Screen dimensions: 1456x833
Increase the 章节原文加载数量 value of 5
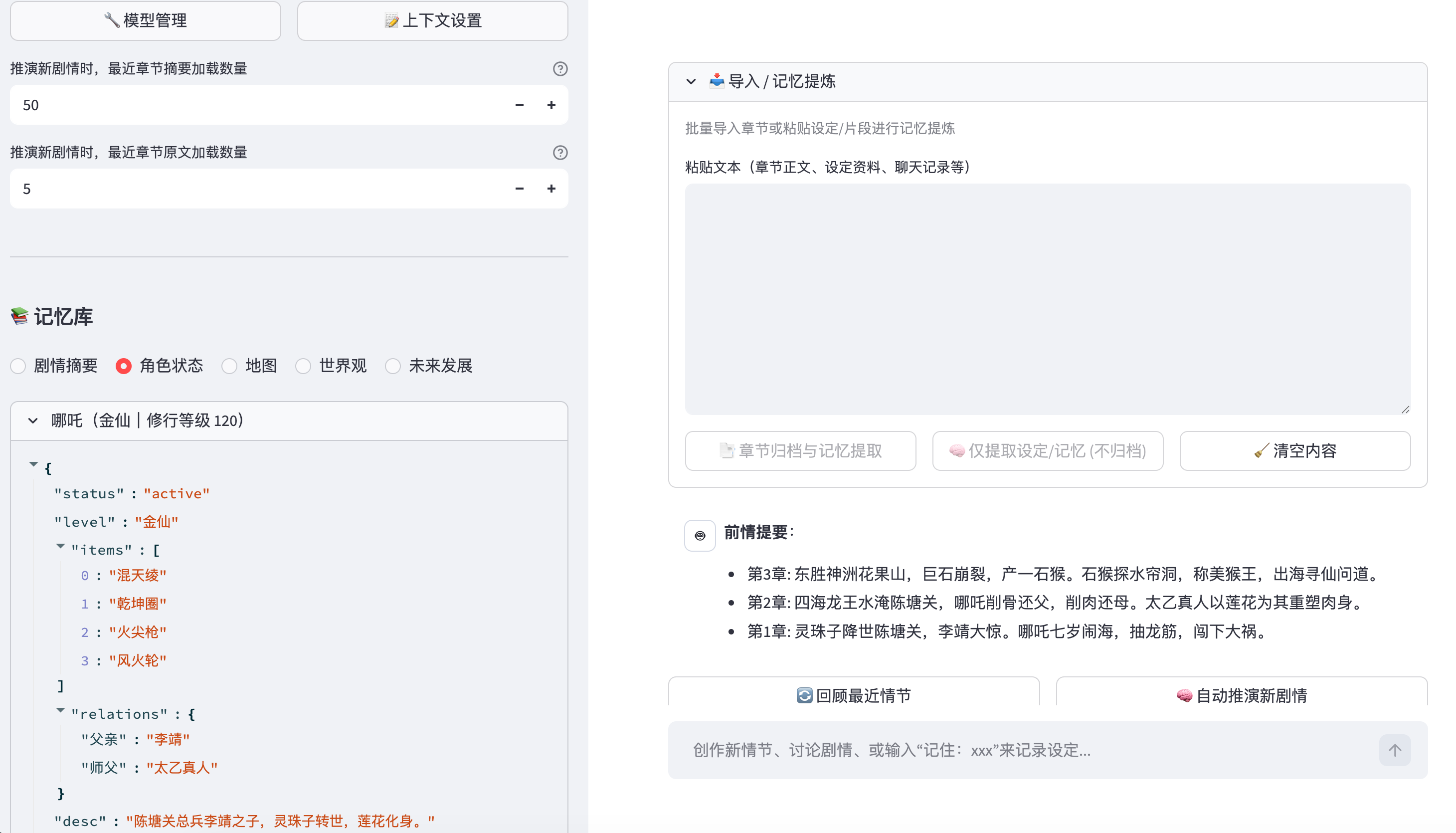click(551, 188)
